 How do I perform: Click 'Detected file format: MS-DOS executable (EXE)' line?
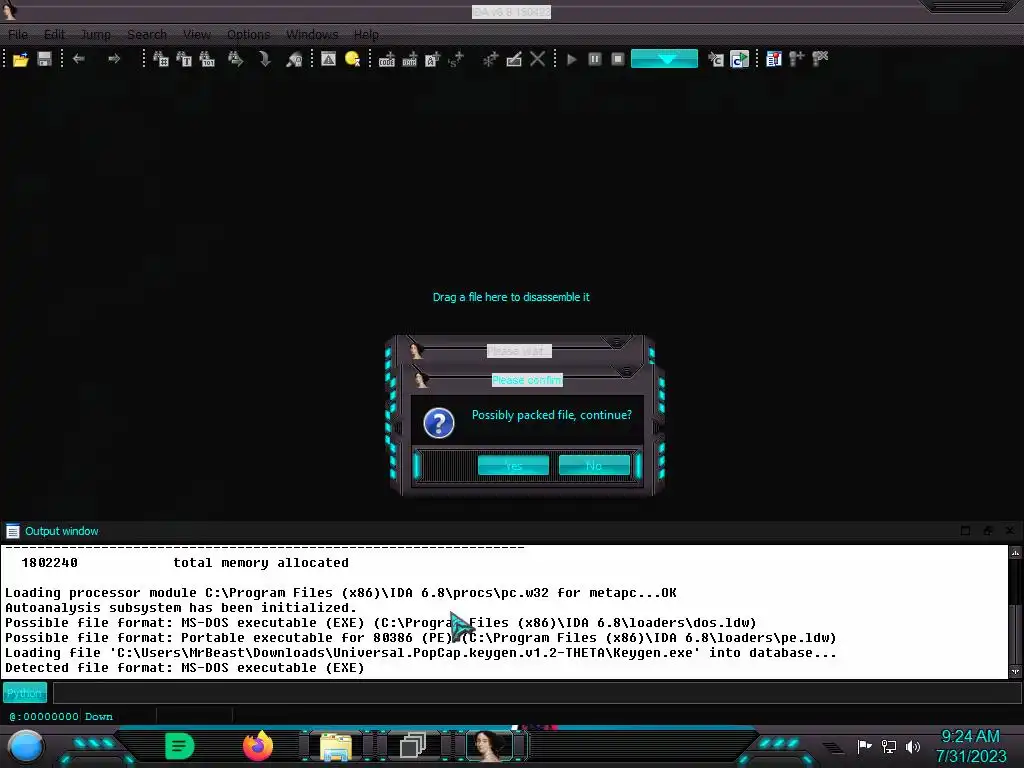[185, 668]
